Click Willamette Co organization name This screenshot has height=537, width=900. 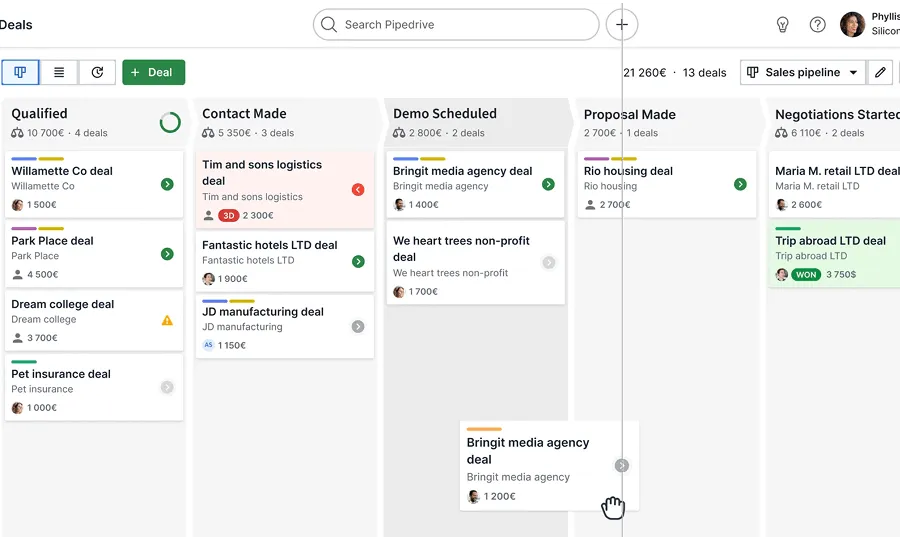point(43,186)
